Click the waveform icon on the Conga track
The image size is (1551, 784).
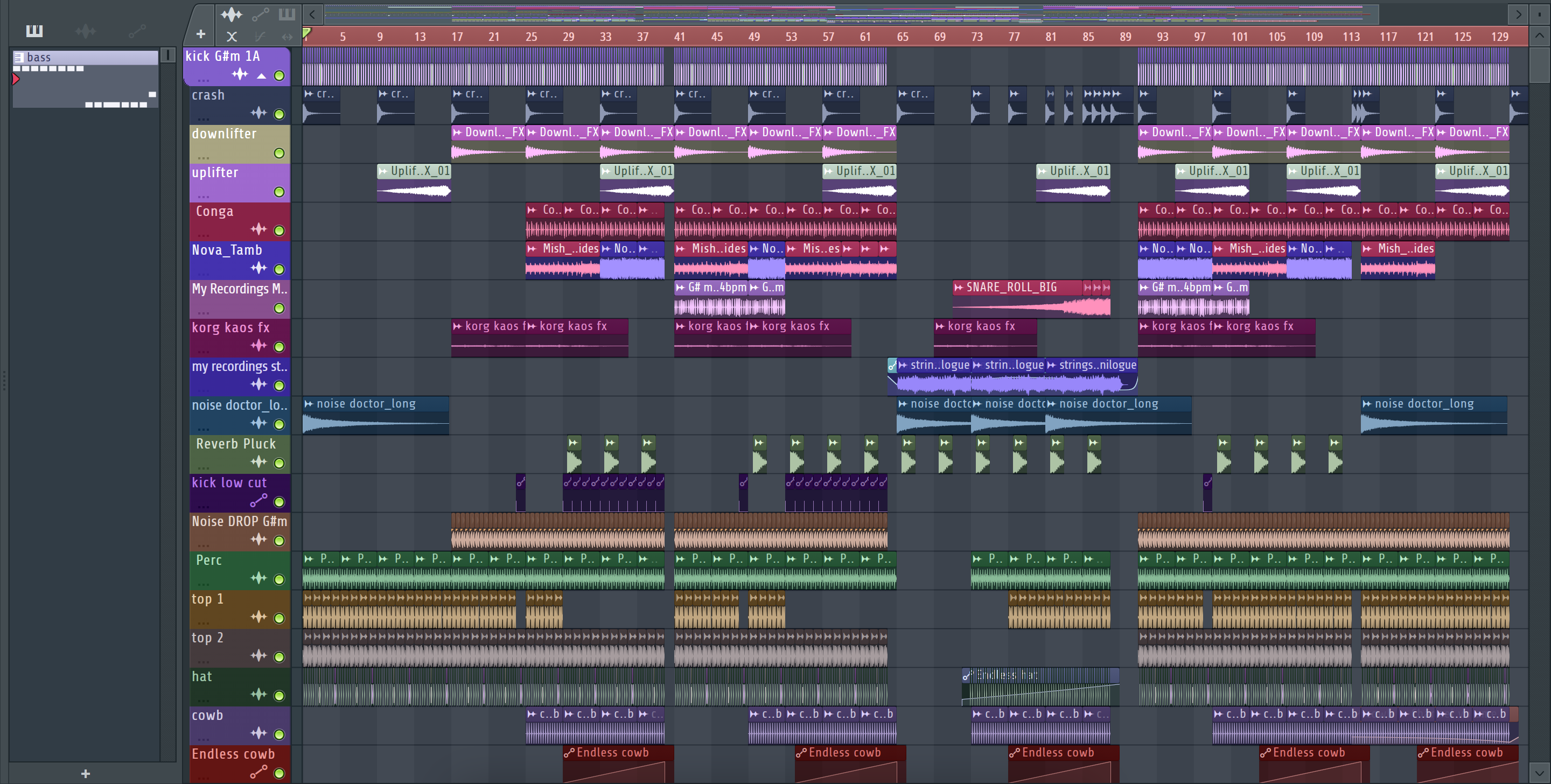[x=259, y=229]
